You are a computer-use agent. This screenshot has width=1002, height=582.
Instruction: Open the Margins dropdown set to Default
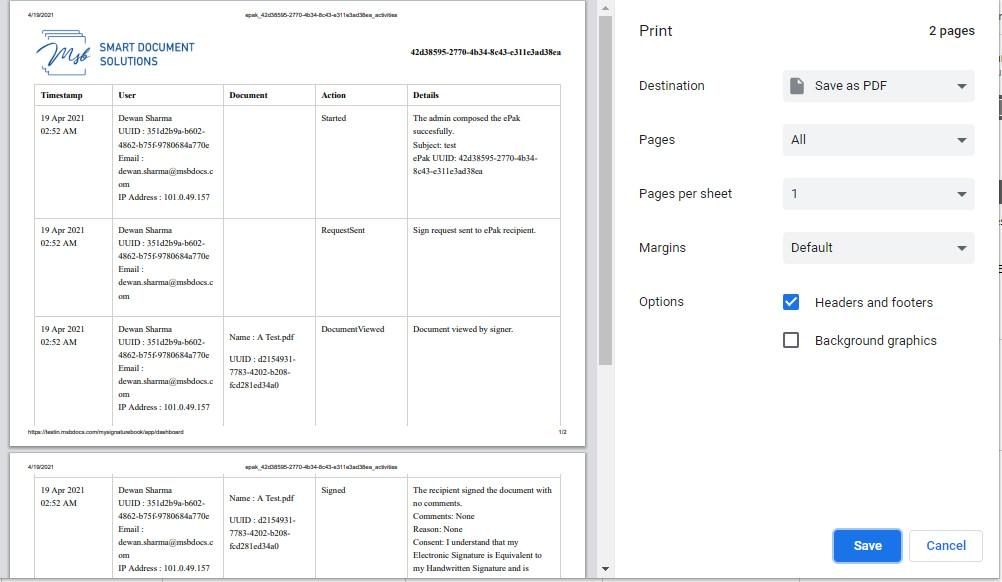click(878, 248)
